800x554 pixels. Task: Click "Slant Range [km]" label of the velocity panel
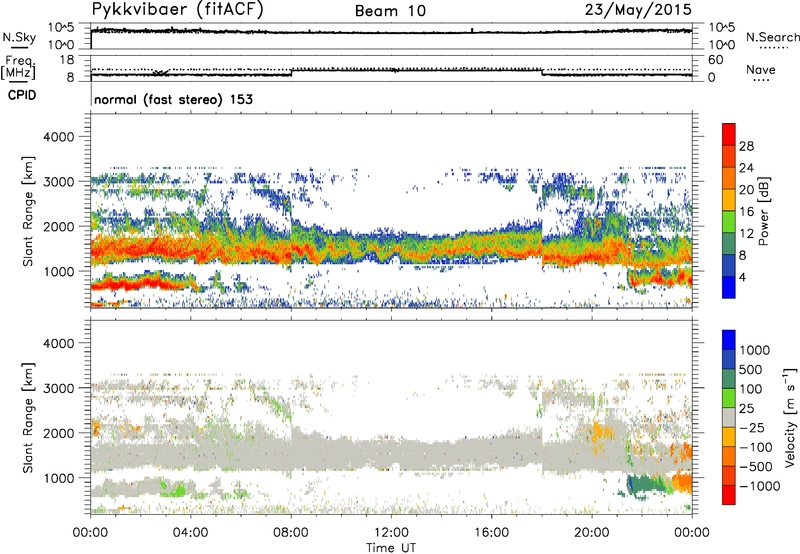click(28, 418)
